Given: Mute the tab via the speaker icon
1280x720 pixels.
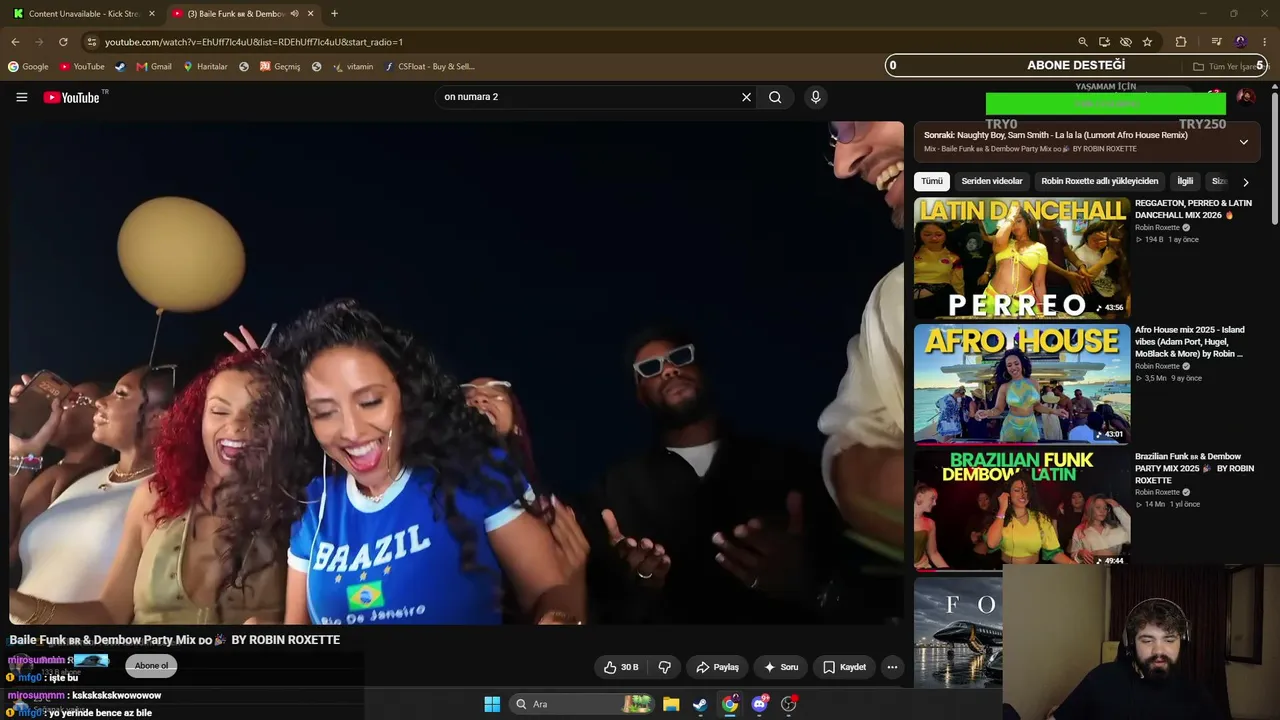Looking at the screenshot, I should point(294,14).
